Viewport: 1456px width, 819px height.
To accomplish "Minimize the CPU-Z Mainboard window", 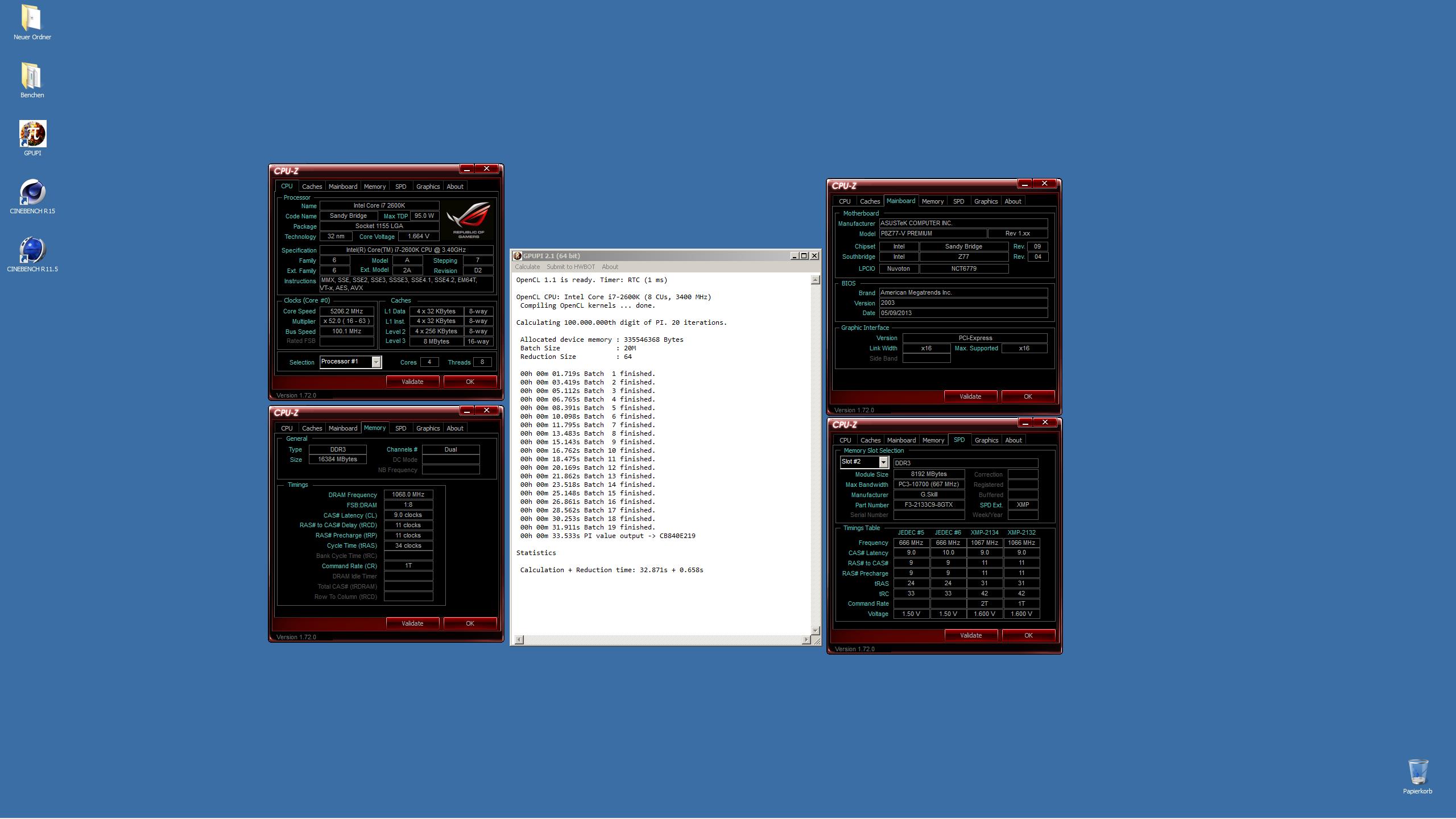I will (x=1025, y=184).
